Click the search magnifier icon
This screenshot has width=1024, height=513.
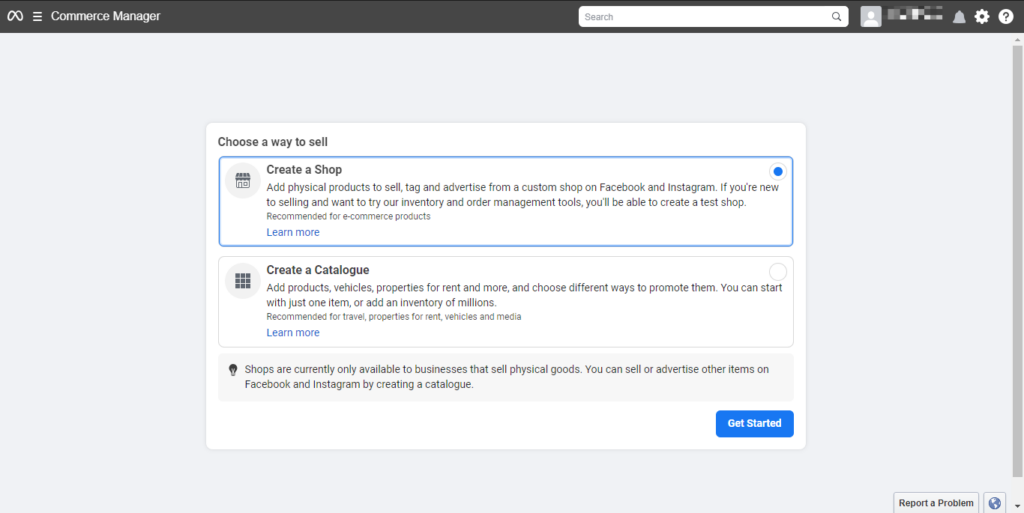(837, 17)
